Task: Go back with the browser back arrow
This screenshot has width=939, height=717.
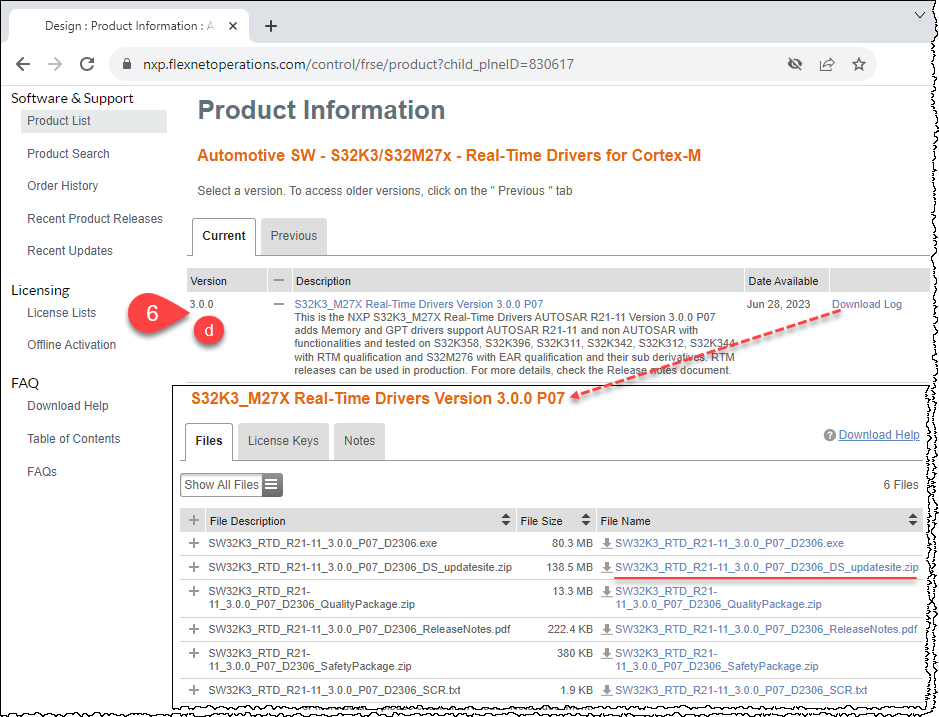Action: click(23, 64)
